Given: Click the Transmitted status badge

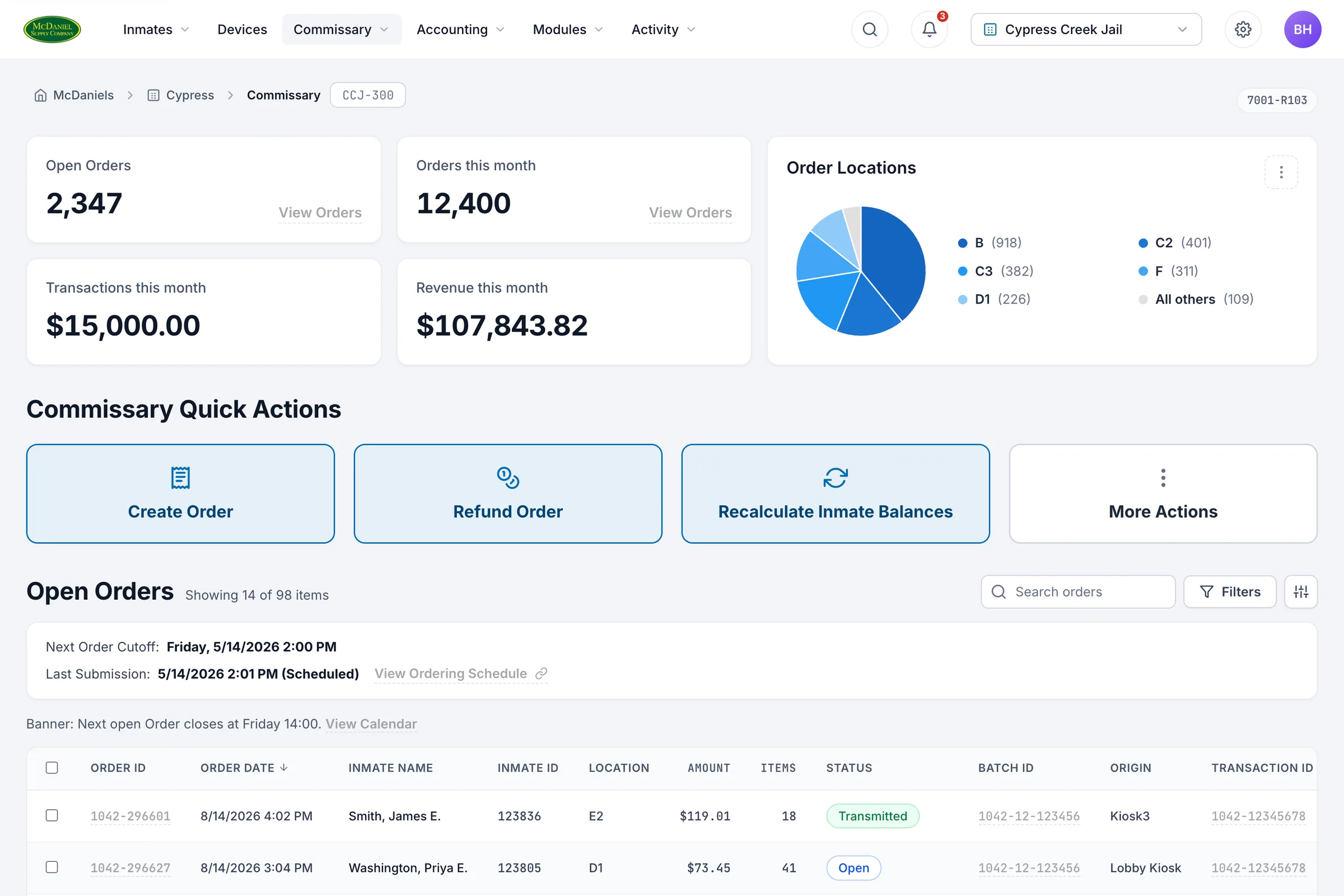Looking at the screenshot, I should 872,816.
